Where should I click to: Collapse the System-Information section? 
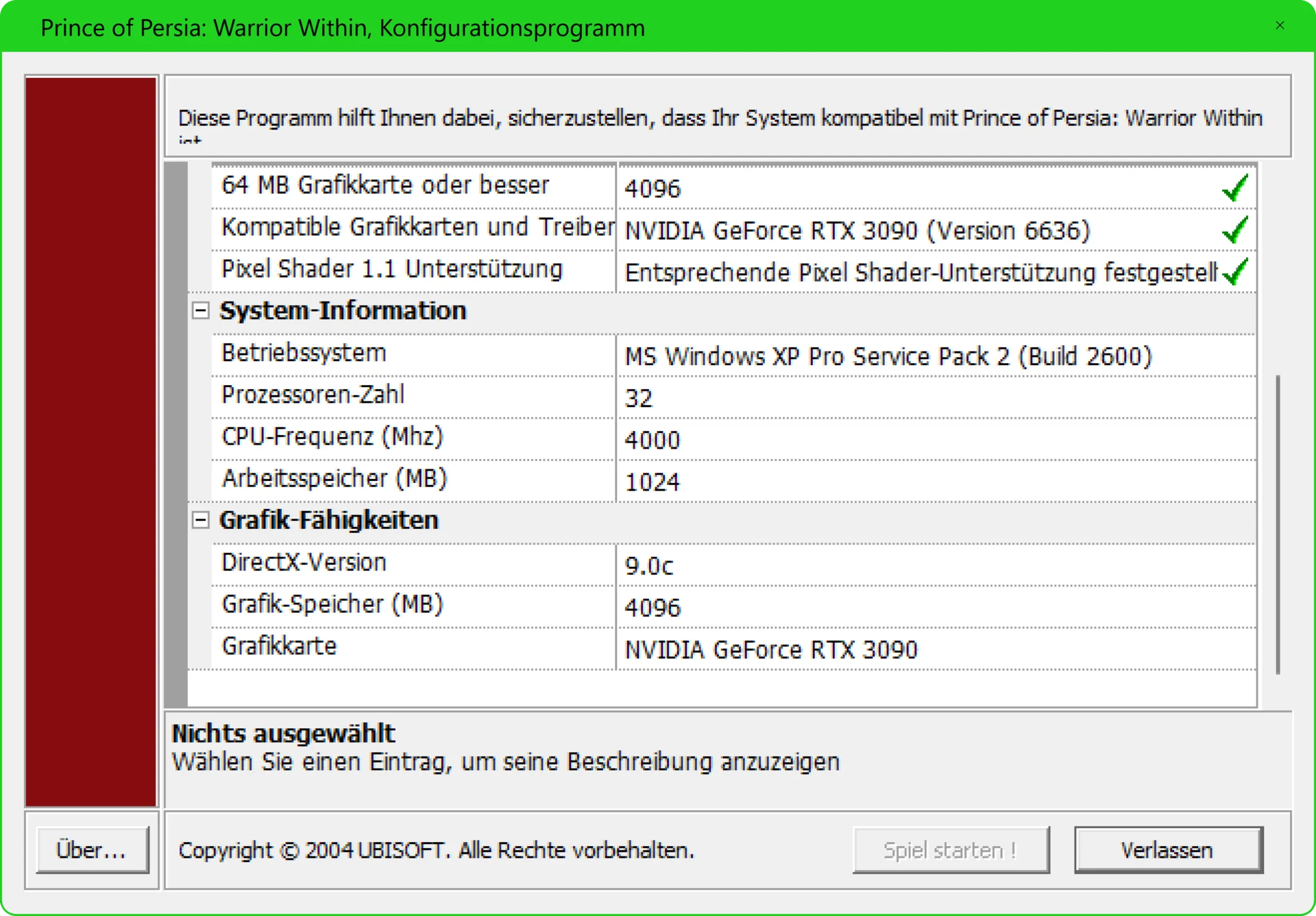click(200, 311)
